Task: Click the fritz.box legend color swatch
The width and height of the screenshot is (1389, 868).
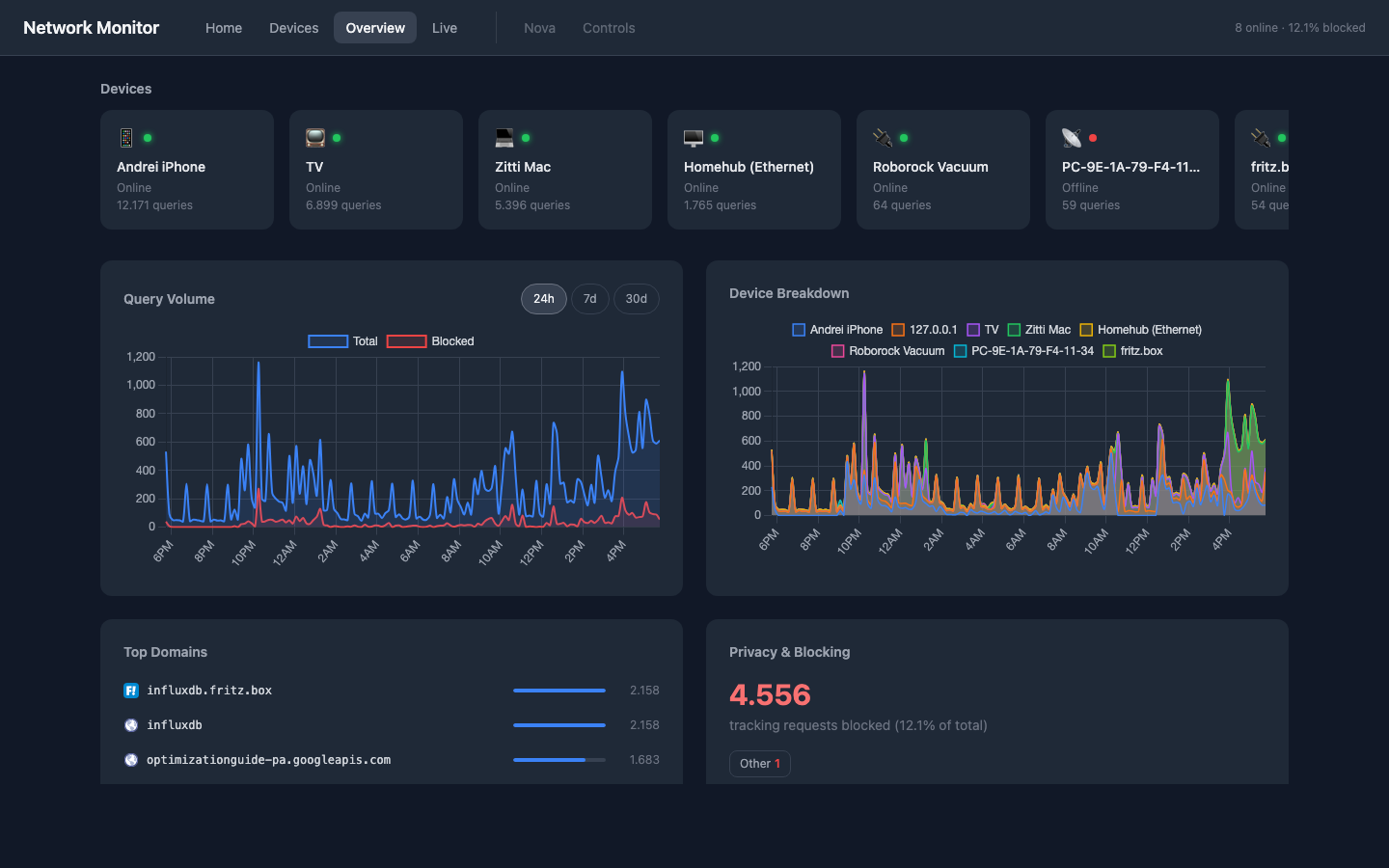Action: click(1109, 351)
